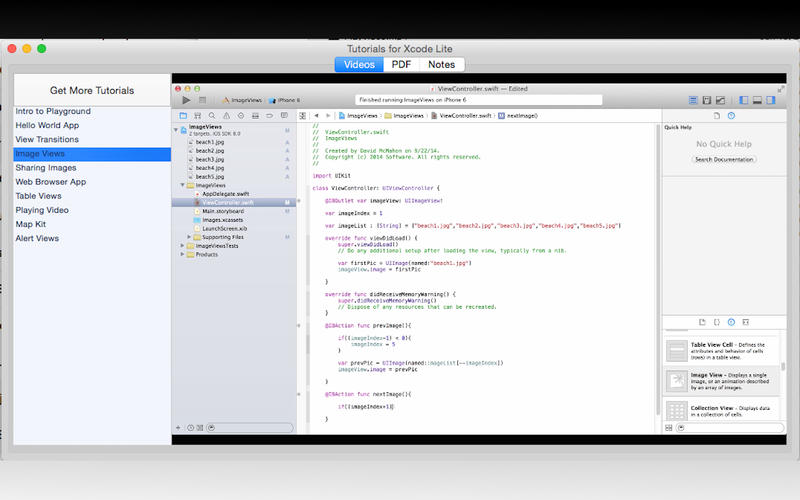Go forward with the jump bar right arrow
Viewport: 800px width, 500px height.
pos(328,116)
